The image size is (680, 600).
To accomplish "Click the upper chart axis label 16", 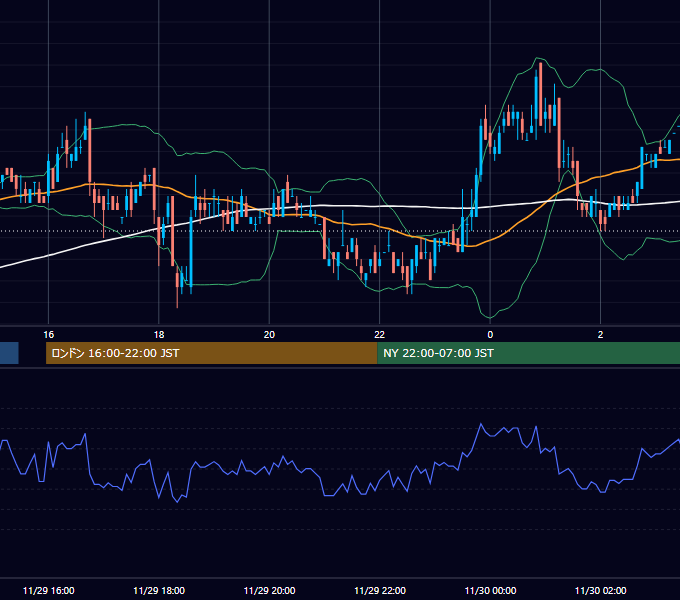I will (x=49, y=335).
